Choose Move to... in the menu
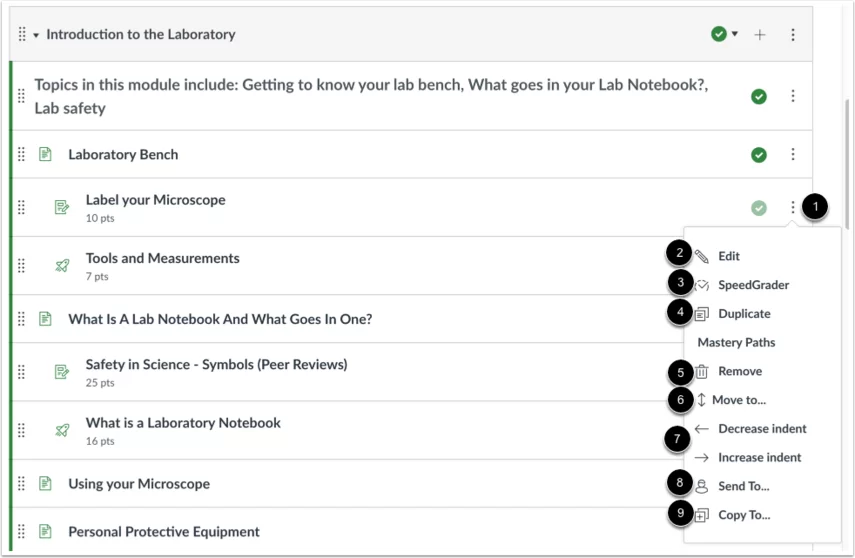This screenshot has width=855, height=558. (739, 400)
